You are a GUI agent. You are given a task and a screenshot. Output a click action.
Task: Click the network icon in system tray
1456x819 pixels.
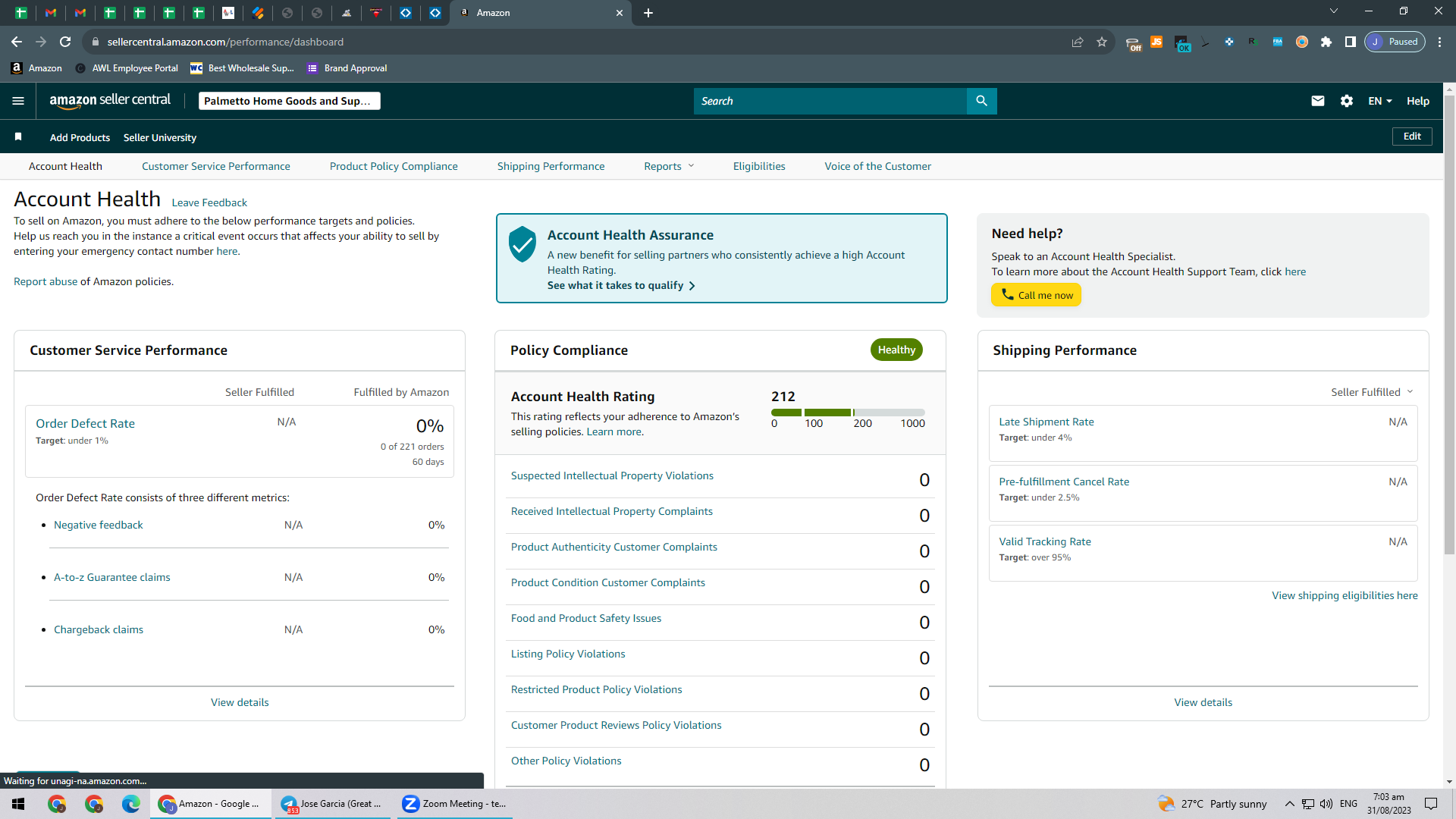1308,804
